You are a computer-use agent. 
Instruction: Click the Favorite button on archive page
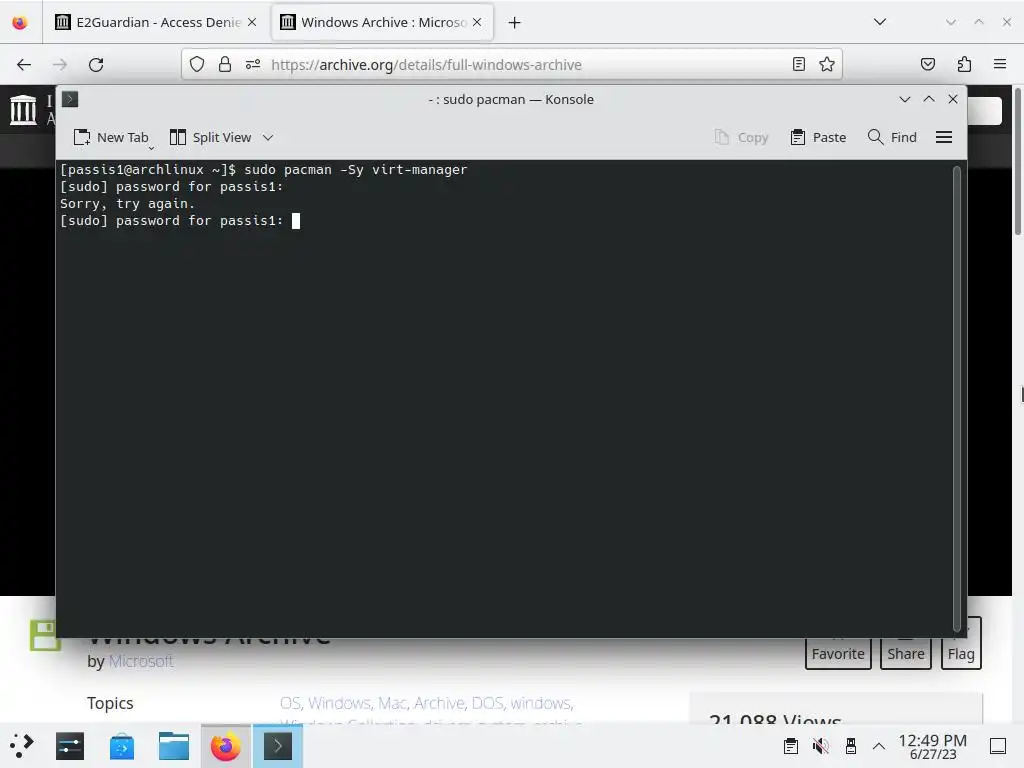[838, 654]
